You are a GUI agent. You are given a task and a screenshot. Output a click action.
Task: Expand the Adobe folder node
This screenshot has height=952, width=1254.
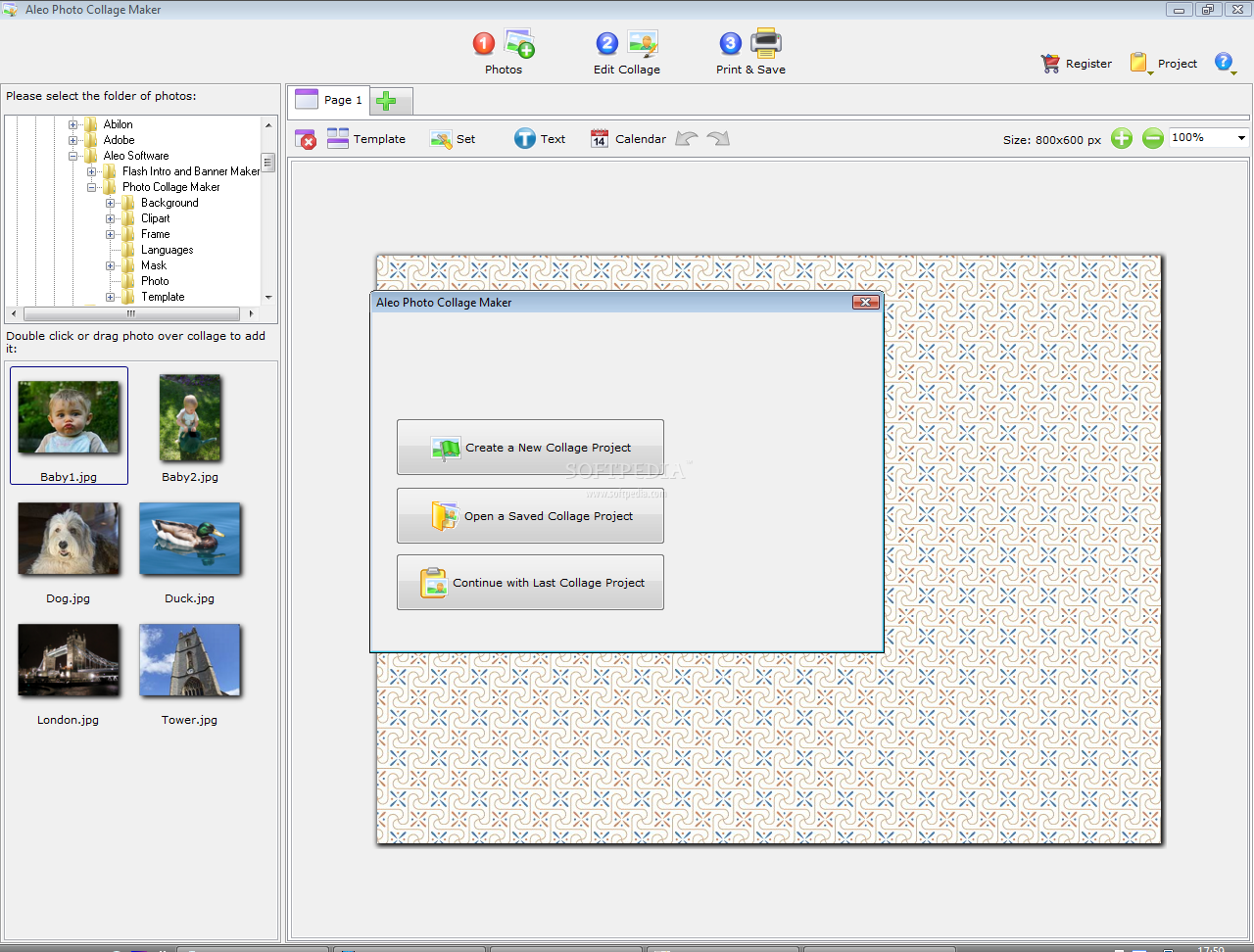click(72, 140)
